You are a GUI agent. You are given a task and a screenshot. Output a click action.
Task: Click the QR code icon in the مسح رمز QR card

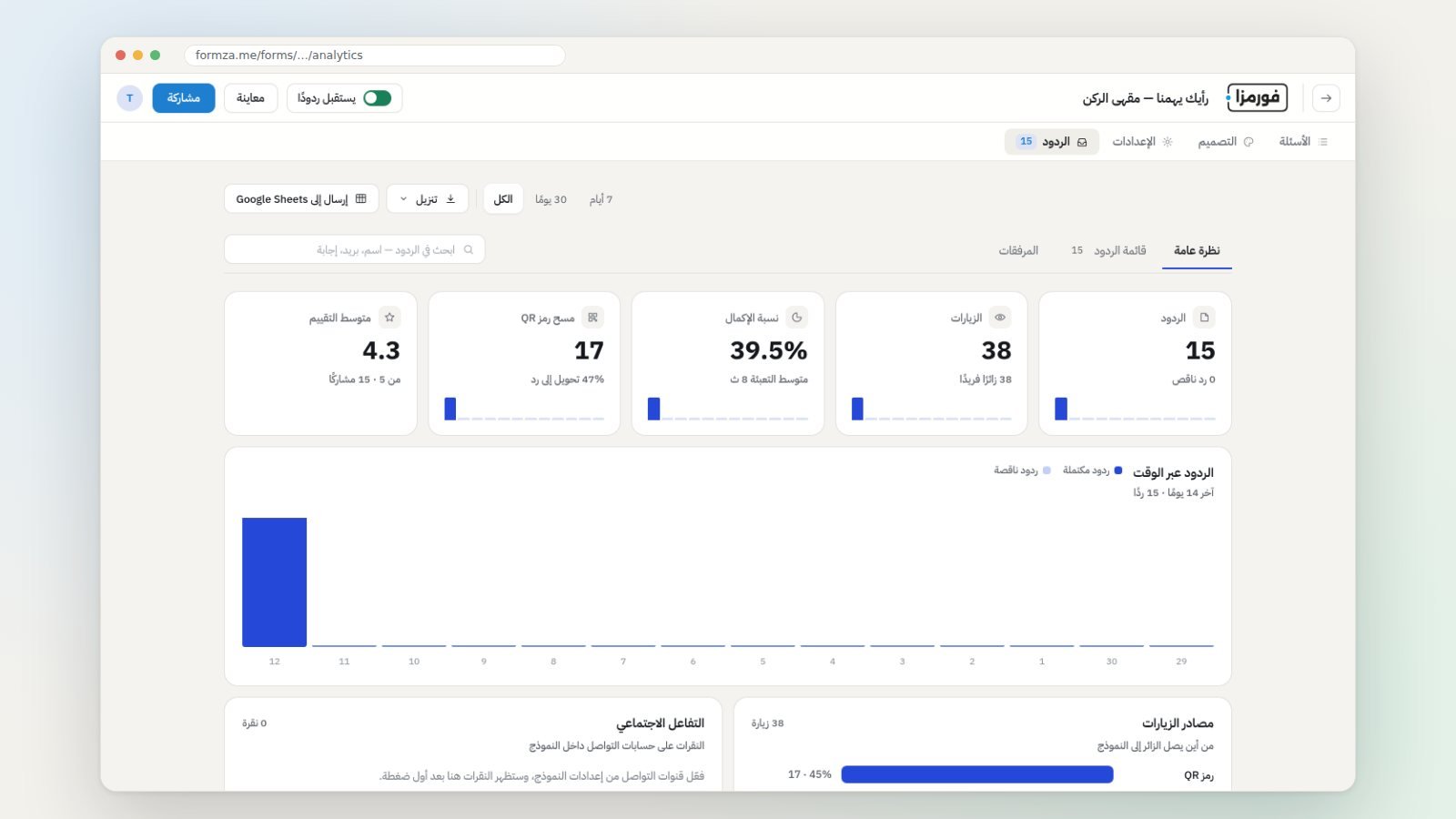pyautogui.click(x=592, y=318)
